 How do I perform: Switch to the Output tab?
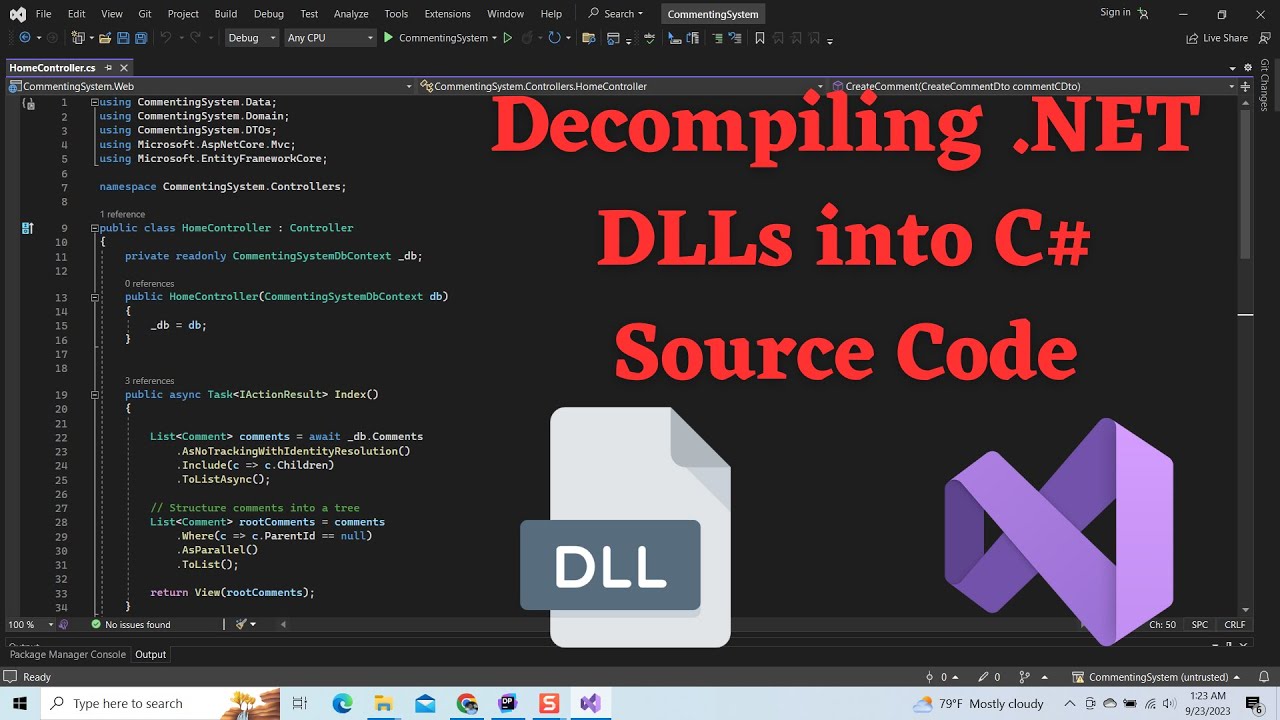[151, 654]
